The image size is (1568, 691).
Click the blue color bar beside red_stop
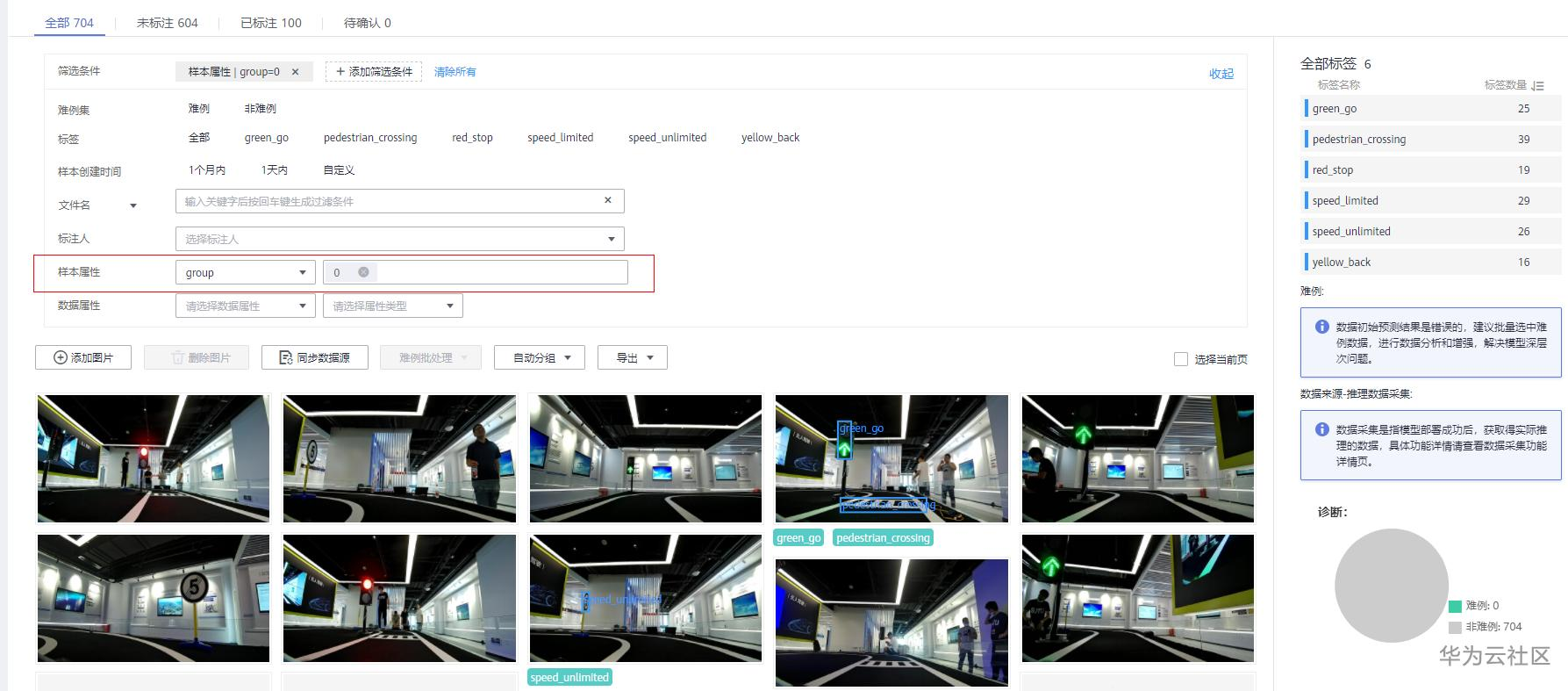[x=1307, y=169]
